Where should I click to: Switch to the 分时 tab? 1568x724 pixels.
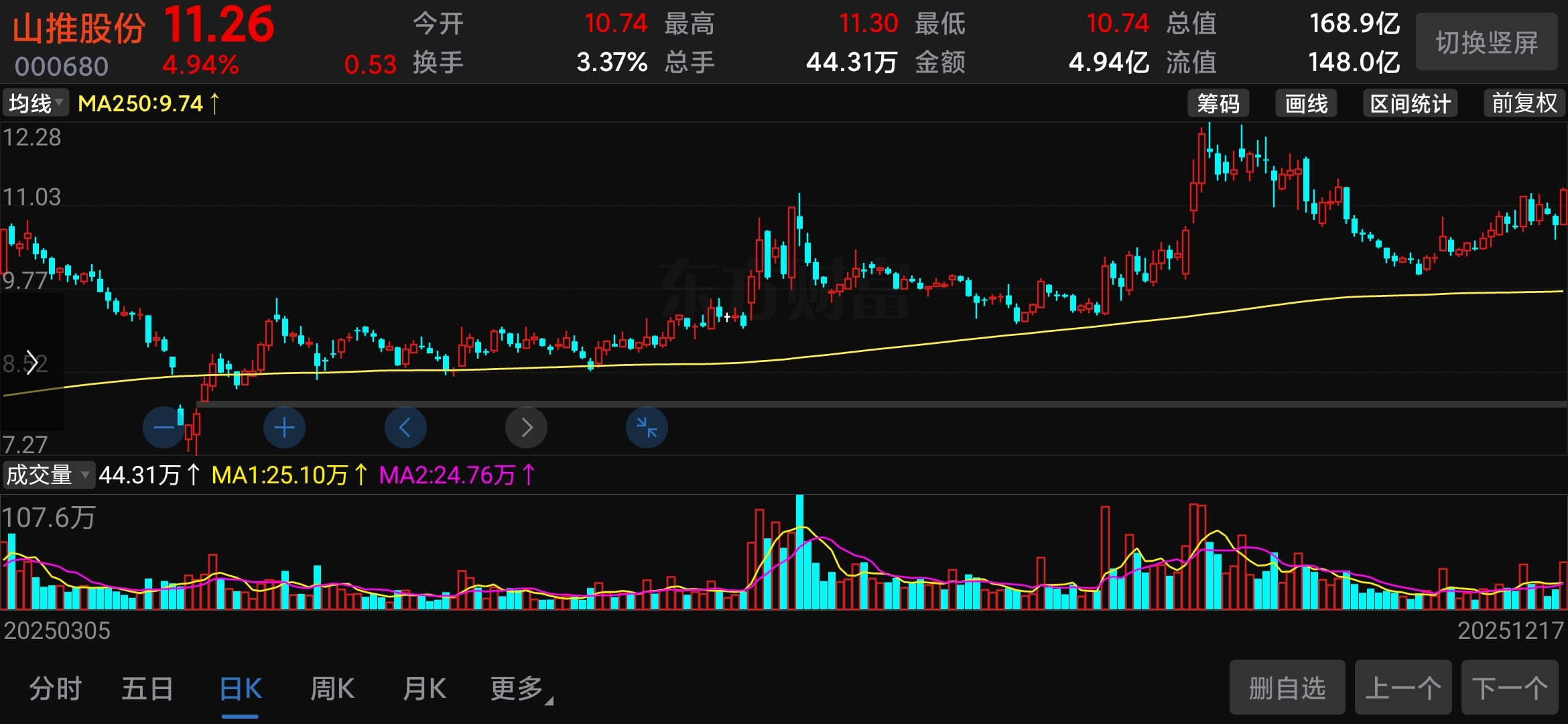pos(55,688)
